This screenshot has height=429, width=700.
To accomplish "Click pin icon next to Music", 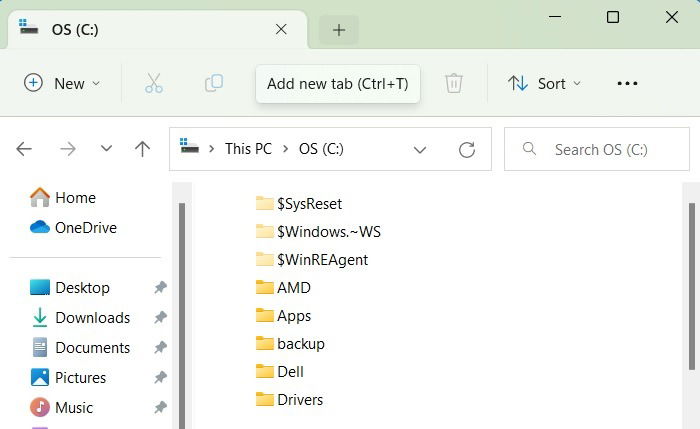I will click(160, 408).
